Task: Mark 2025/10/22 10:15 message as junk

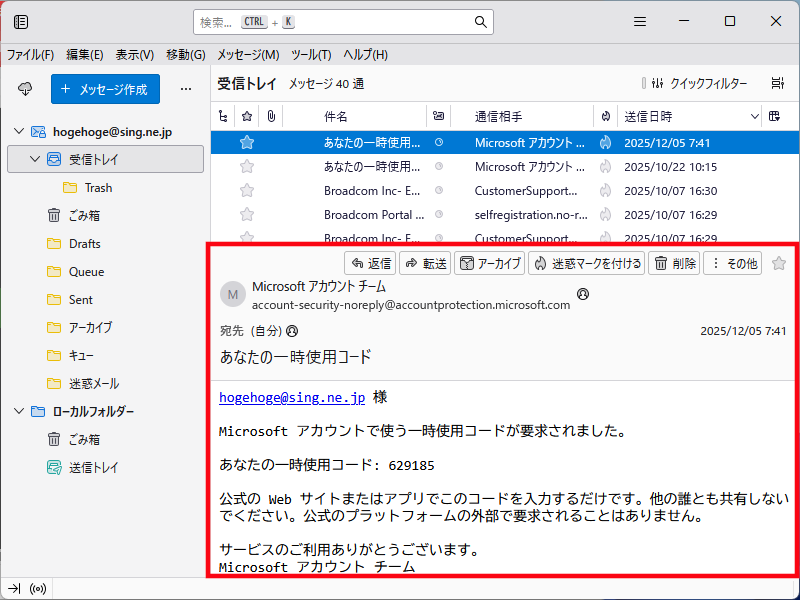Action: coord(606,167)
